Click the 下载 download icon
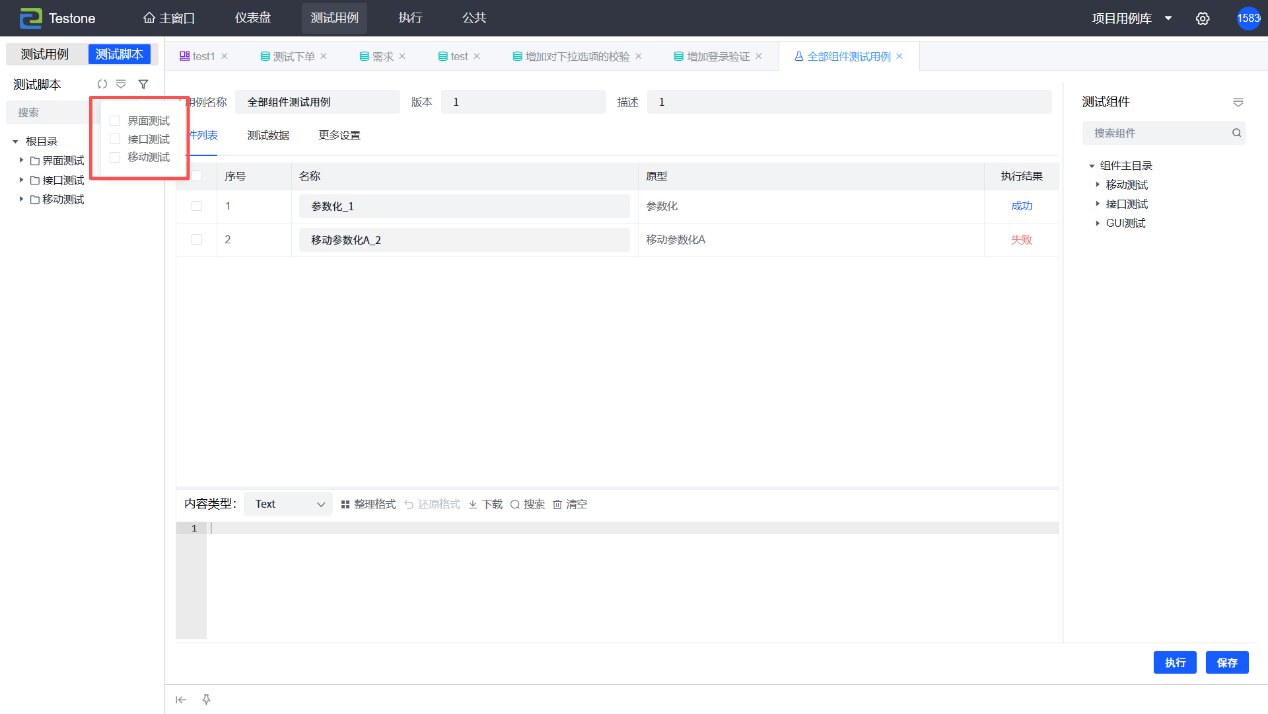The height and width of the screenshot is (714, 1268). click(473, 505)
